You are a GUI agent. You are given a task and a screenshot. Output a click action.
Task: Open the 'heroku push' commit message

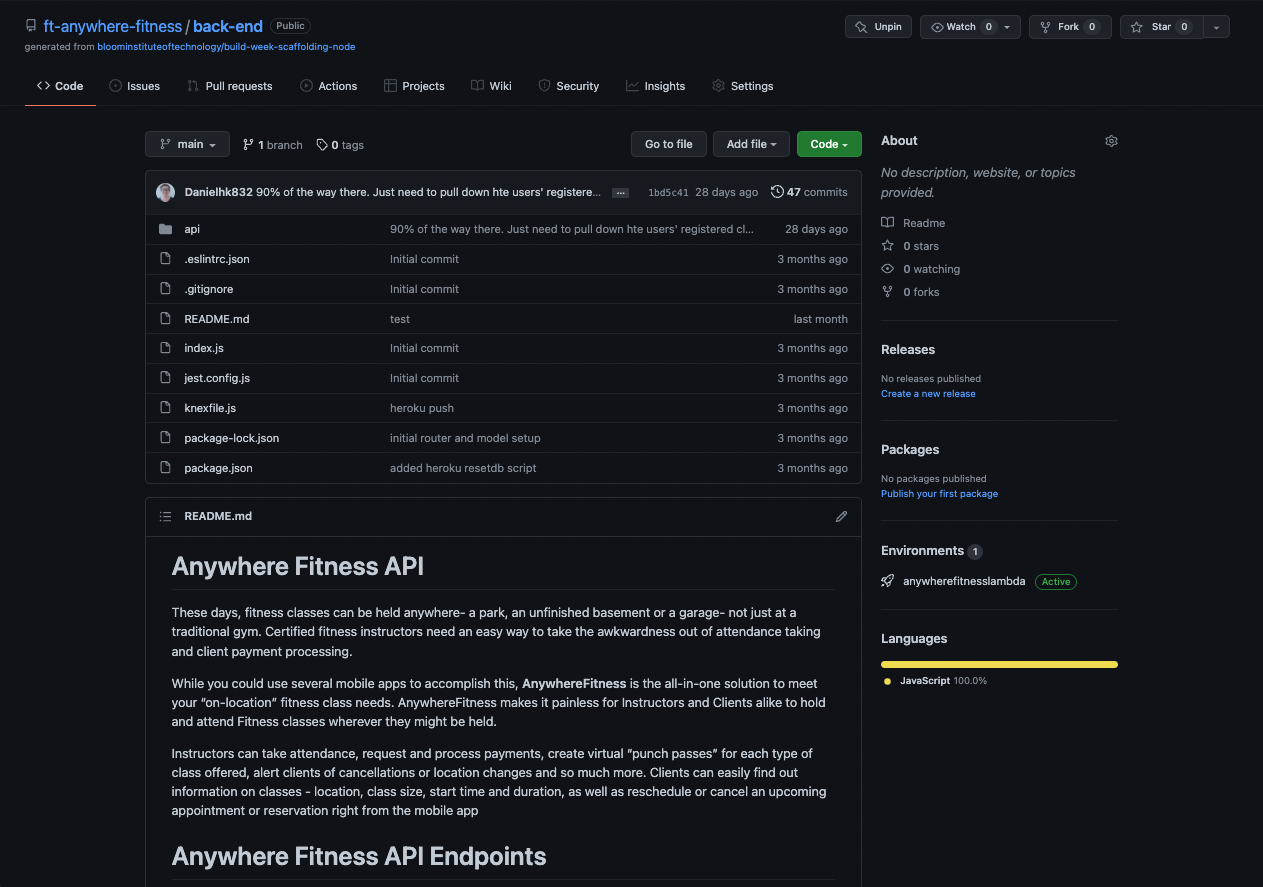[x=422, y=408]
